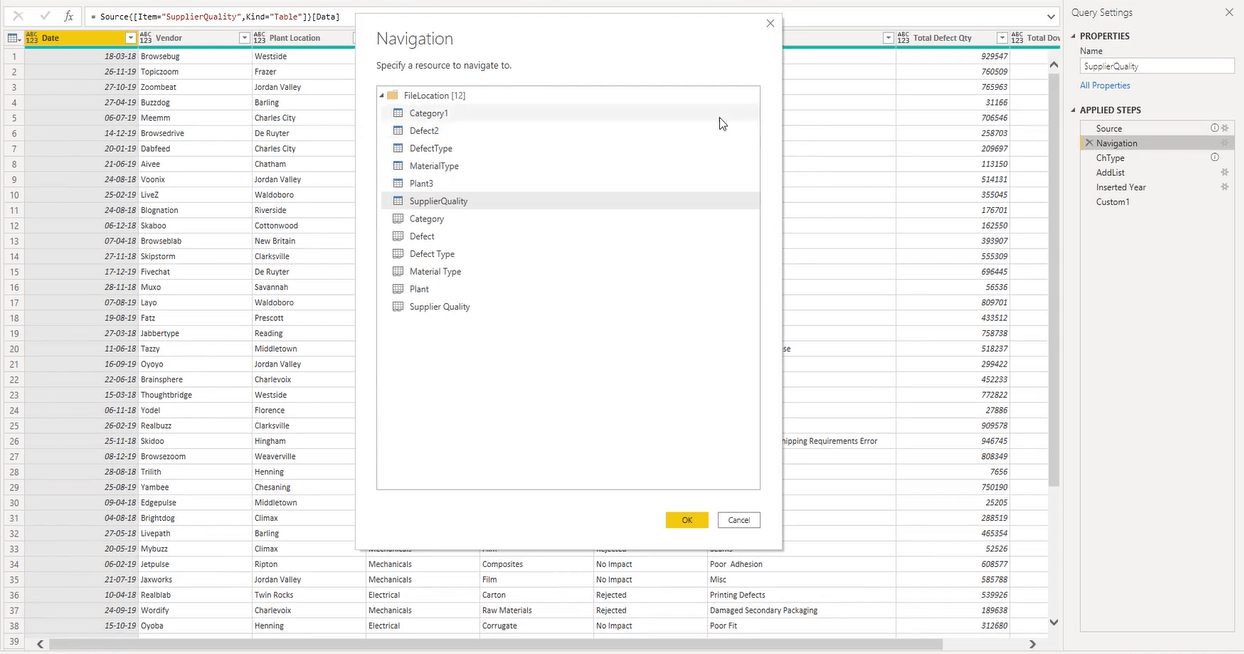Select the Source applied step
Image resolution: width=1244 pixels, height=654 pixels.
(1156, 128)
